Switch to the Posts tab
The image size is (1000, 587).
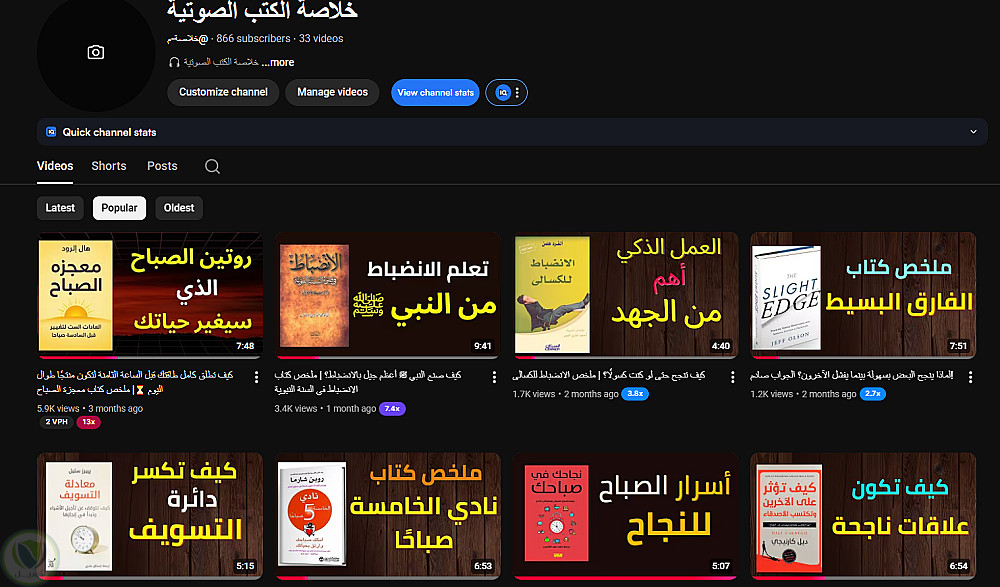coord(162,166)
